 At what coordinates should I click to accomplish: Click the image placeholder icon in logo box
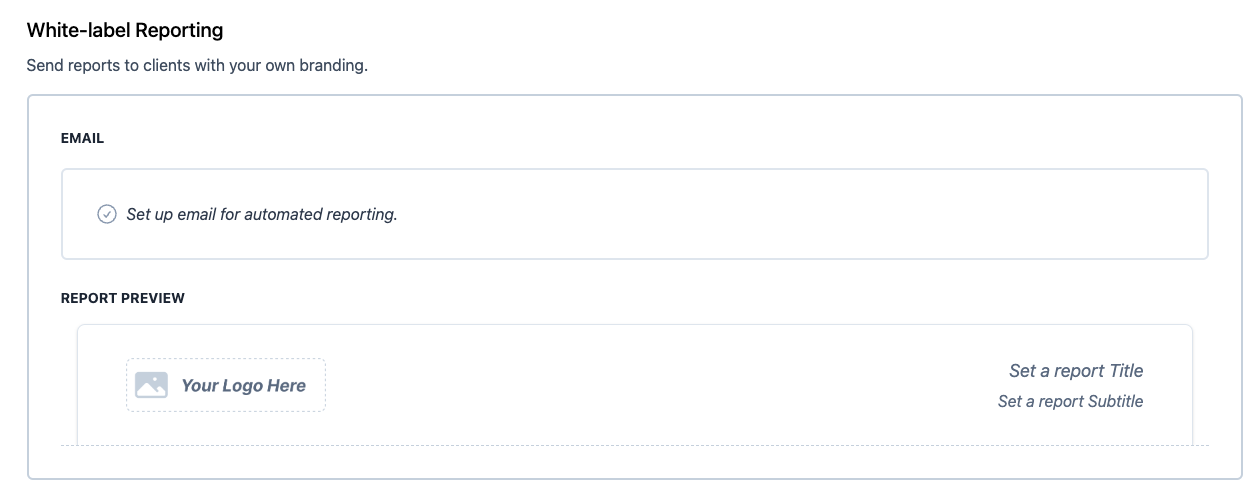(x=151, y=385)
